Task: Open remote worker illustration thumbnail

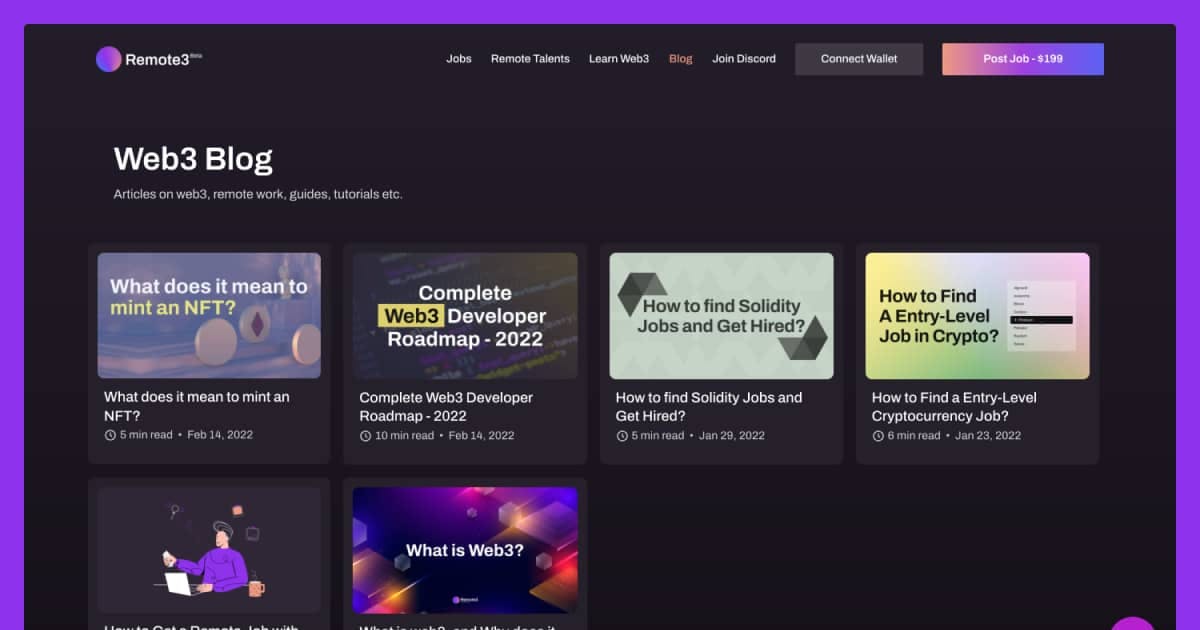Action: 209,550
